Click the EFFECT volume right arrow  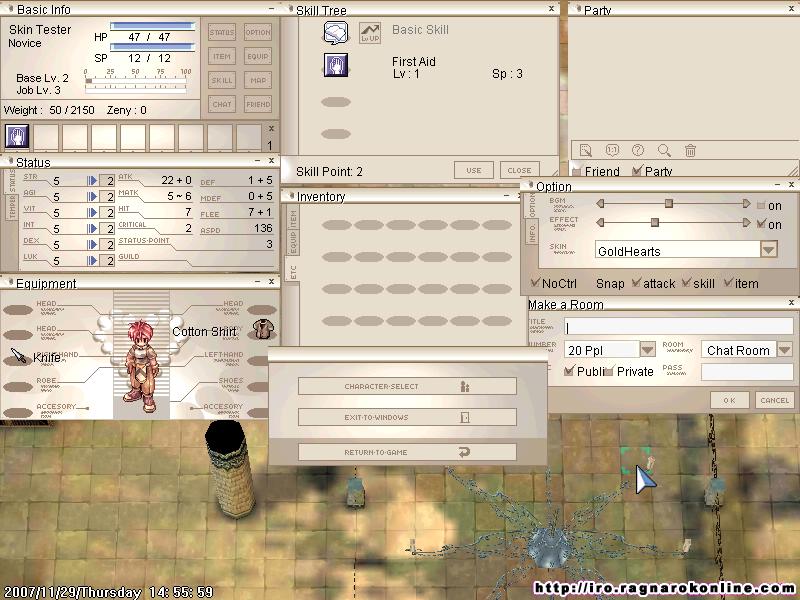pos(746,222)
